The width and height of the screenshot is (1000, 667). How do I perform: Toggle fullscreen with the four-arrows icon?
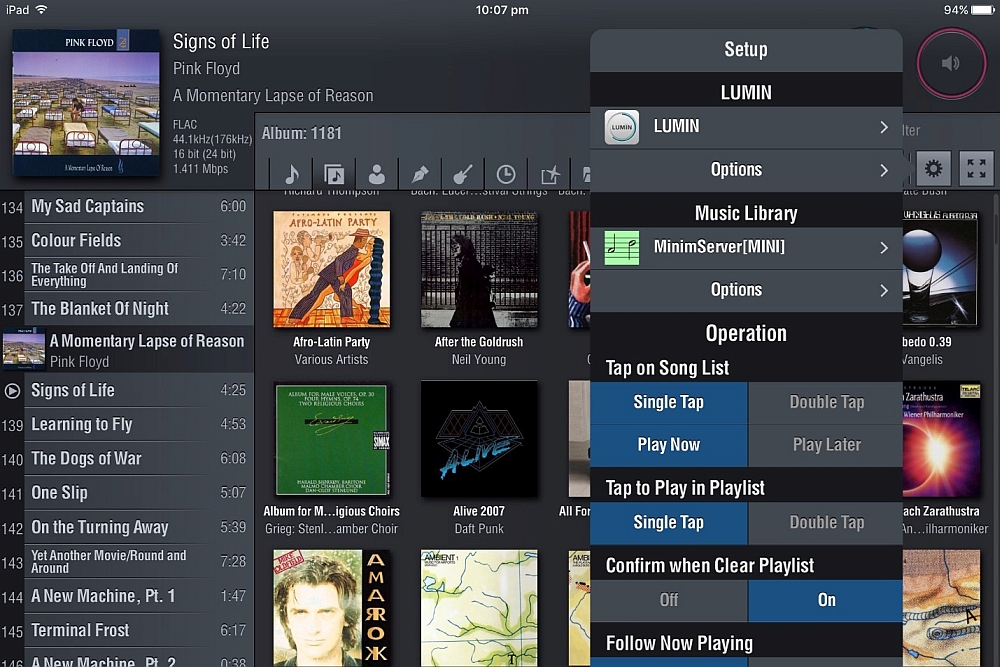click(976, 168)
